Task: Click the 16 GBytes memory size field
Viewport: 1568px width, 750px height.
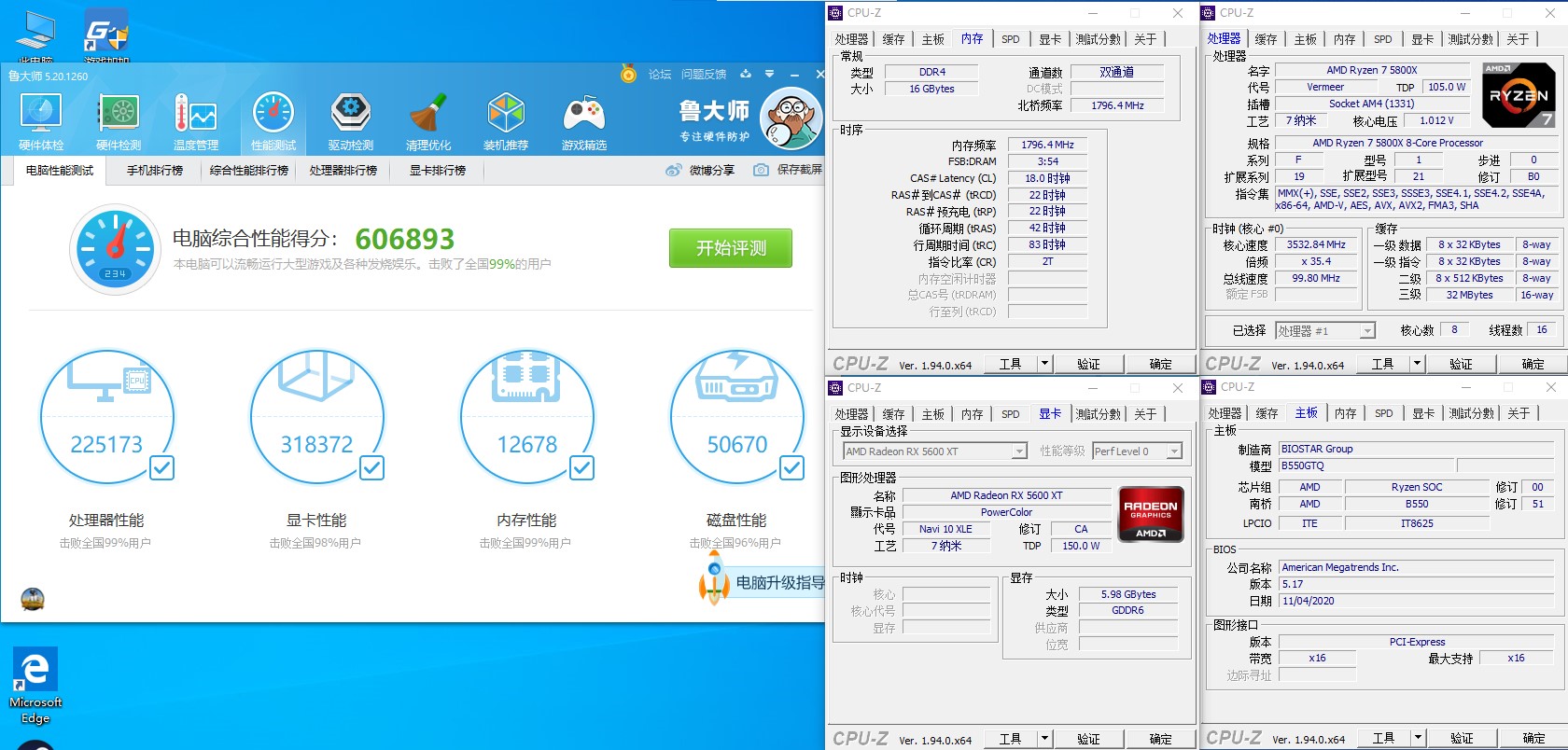Action: tap(932, 89)
